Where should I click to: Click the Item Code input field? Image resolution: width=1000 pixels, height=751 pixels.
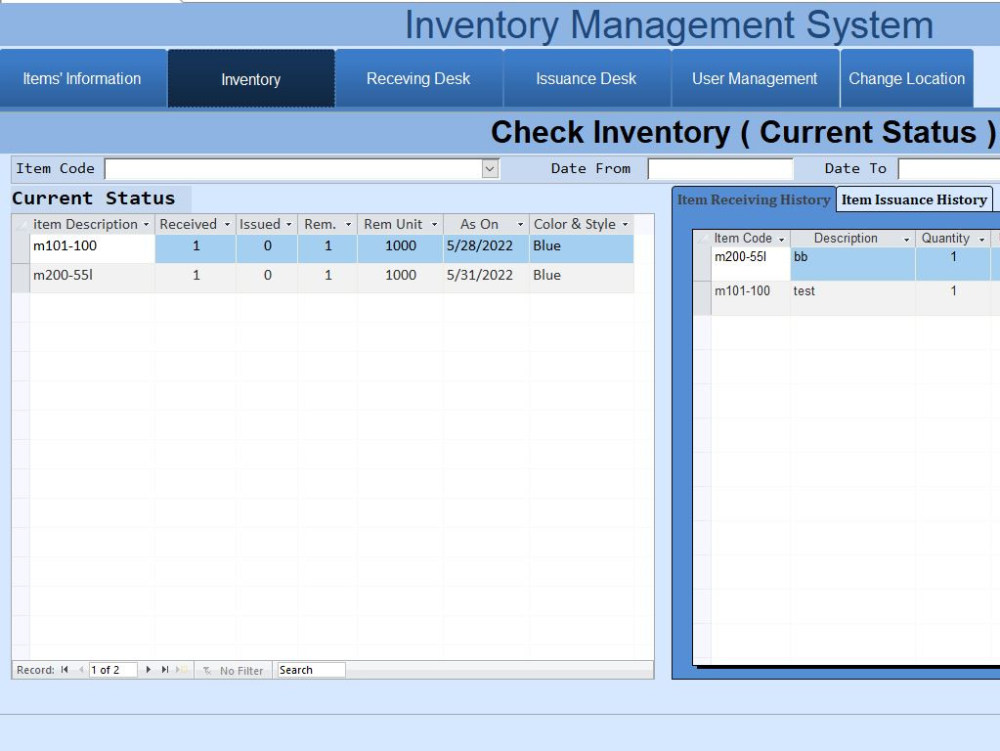[x=293, y=169]
